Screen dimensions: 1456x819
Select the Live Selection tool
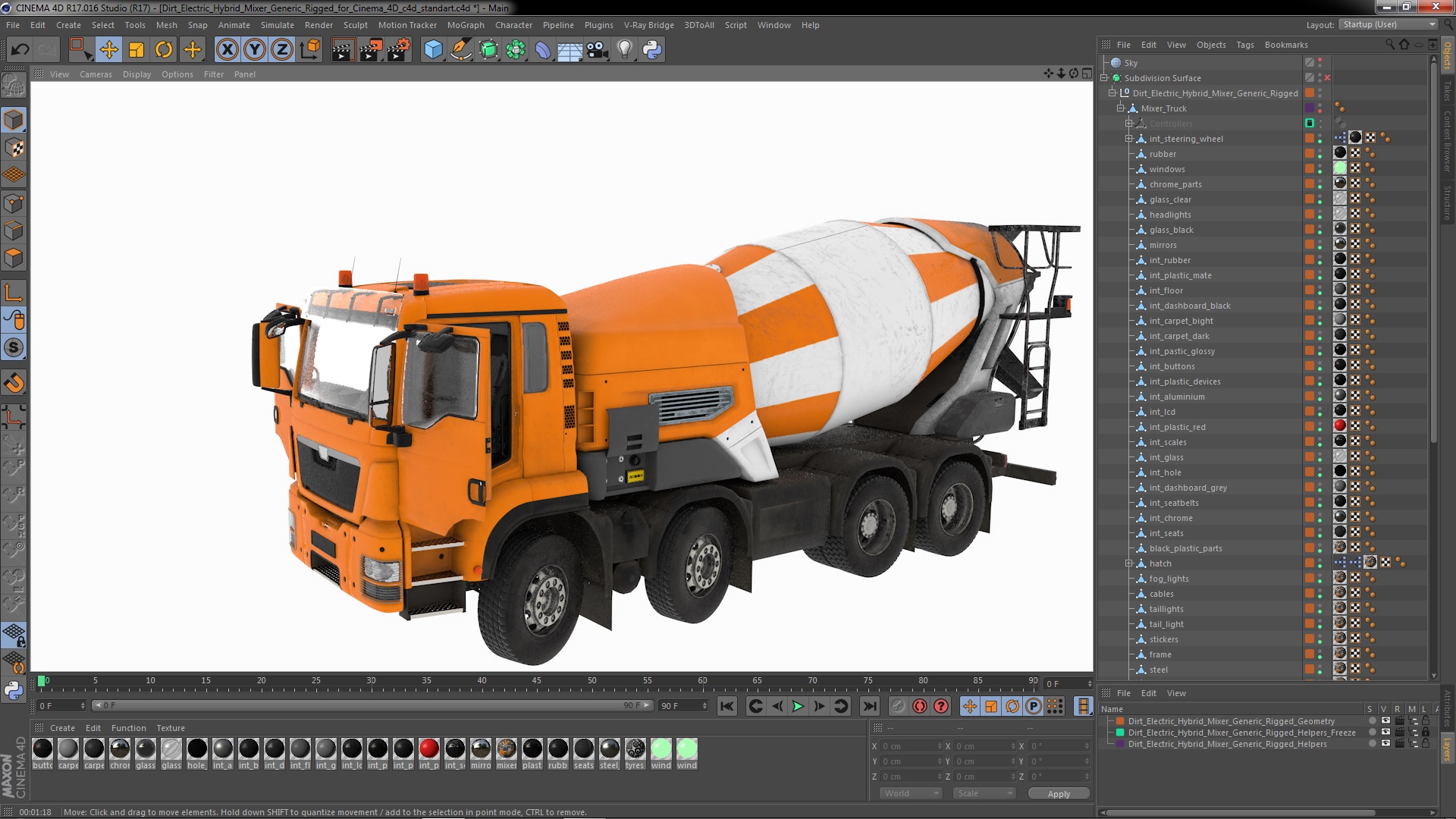80,50
